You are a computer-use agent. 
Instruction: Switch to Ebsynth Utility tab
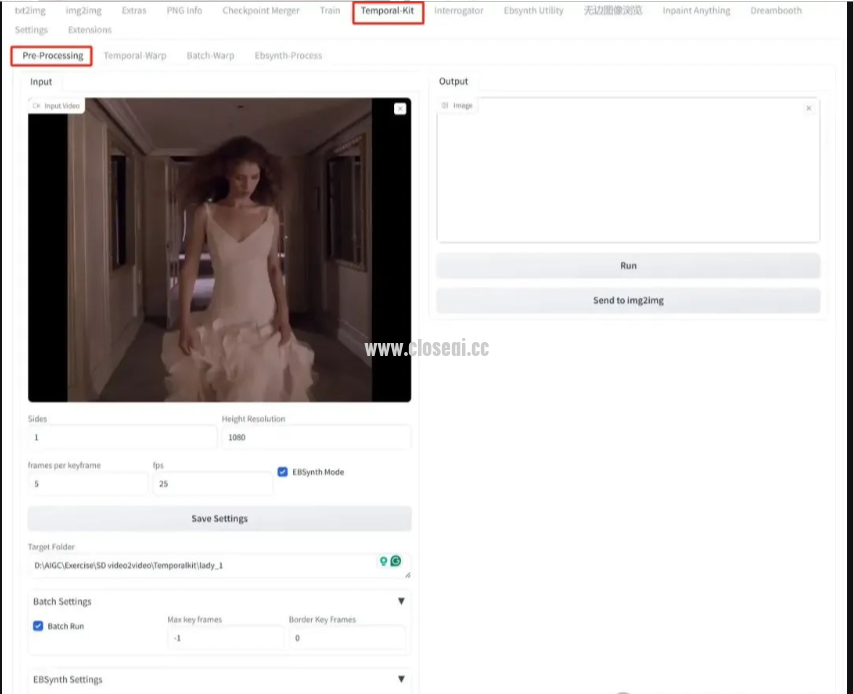point(534,10)
